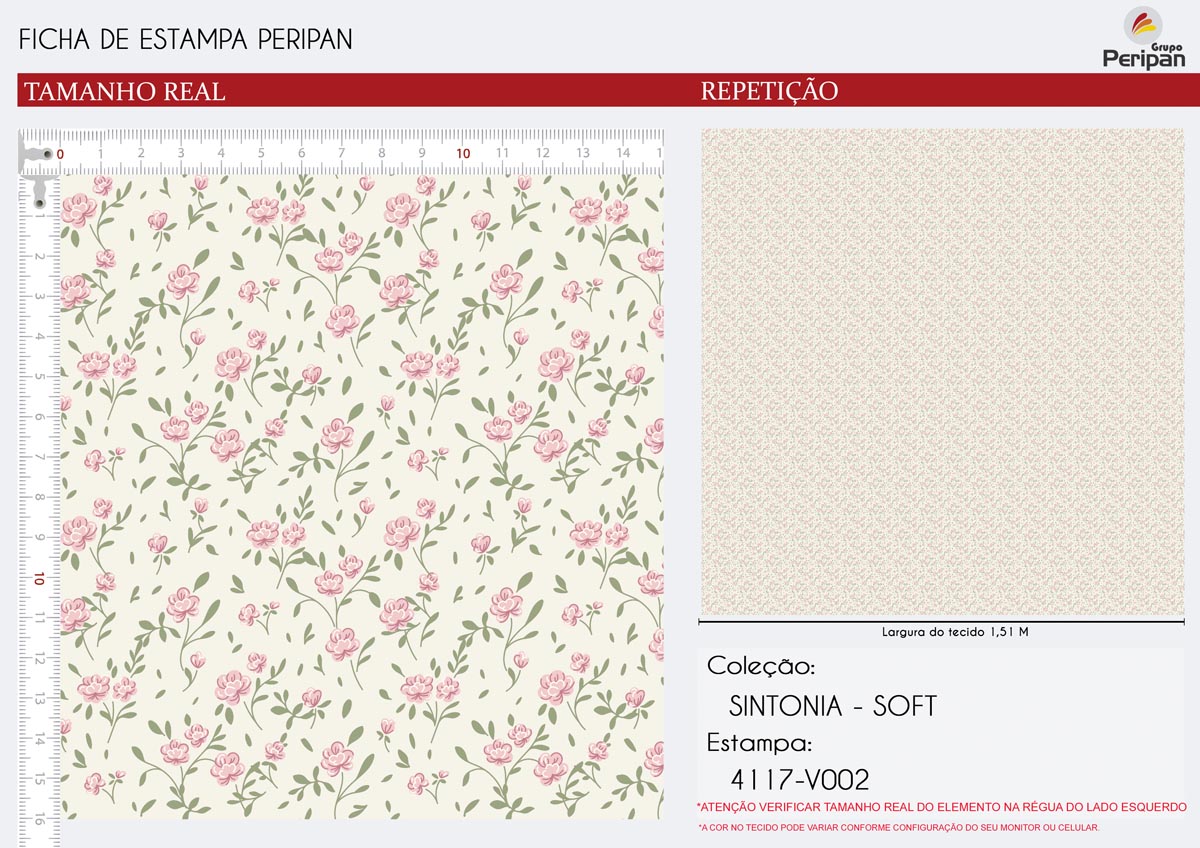Select the REPETIÇÃO header

click(769, 91)
